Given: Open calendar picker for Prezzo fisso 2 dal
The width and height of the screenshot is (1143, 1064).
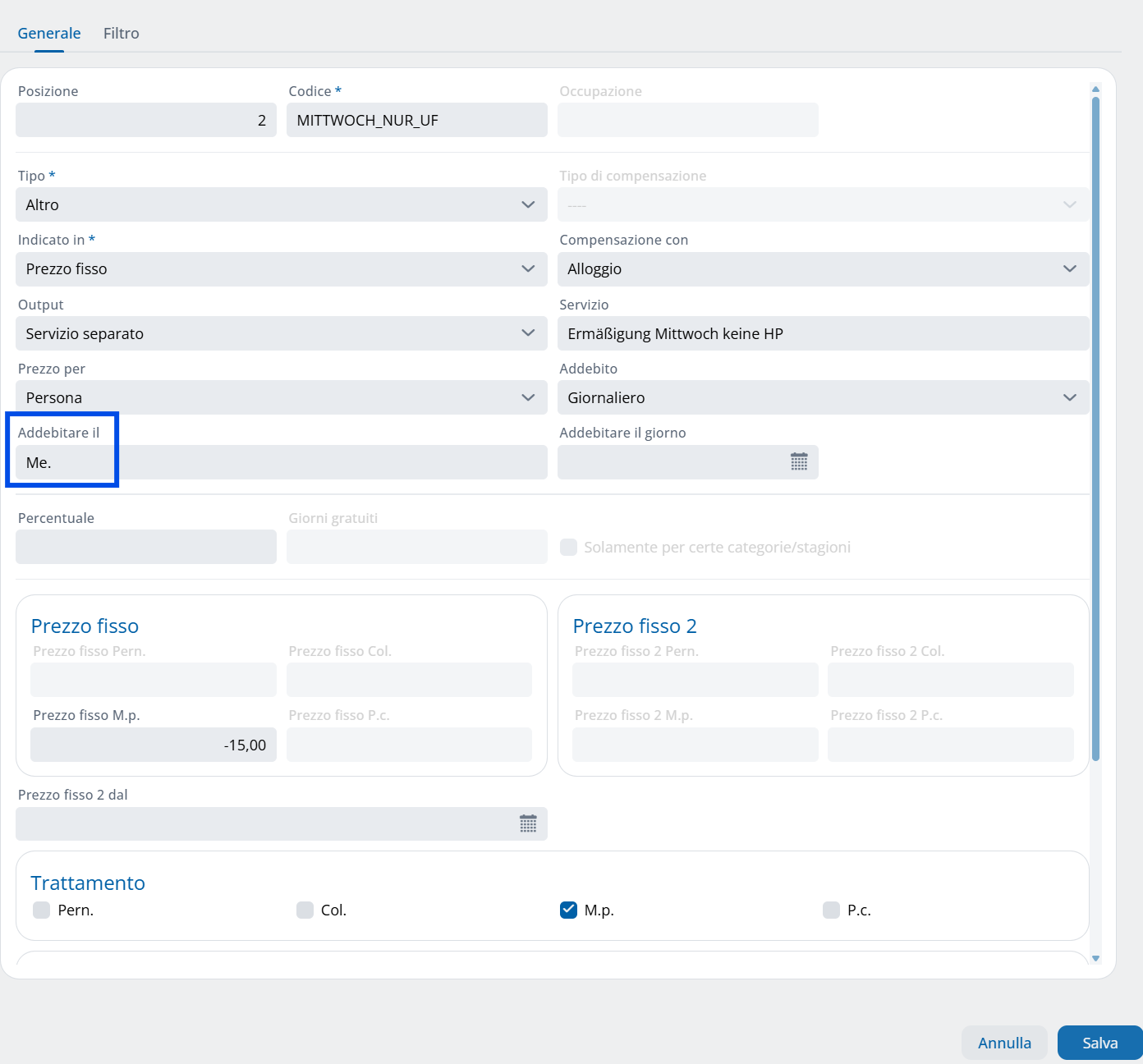Looking at the screenshot, I should [x=528, y=824].
